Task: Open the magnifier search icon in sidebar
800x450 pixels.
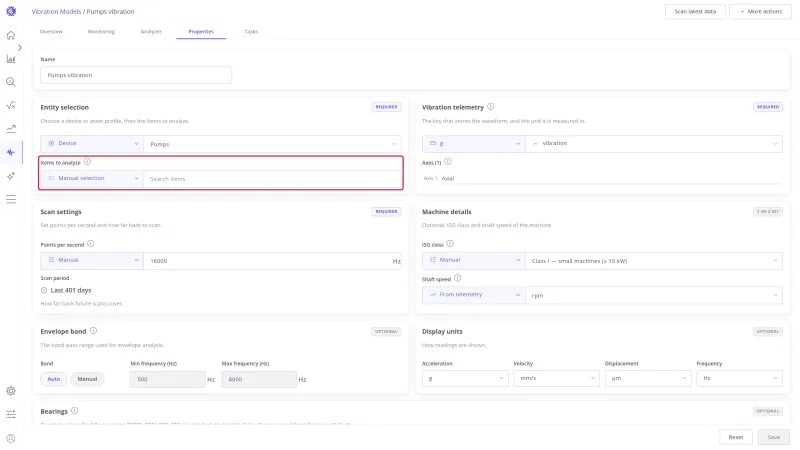Action: 11,82
